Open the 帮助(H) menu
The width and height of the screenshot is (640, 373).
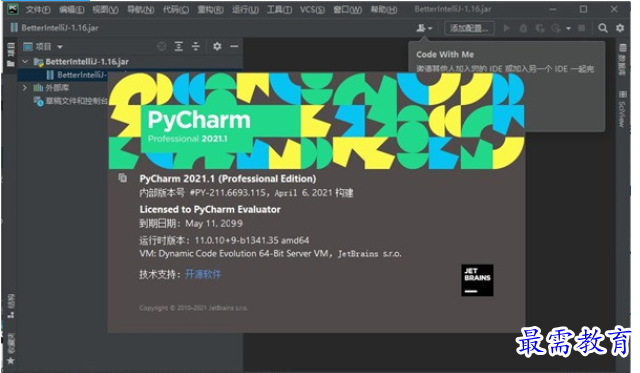pos(384,9)
